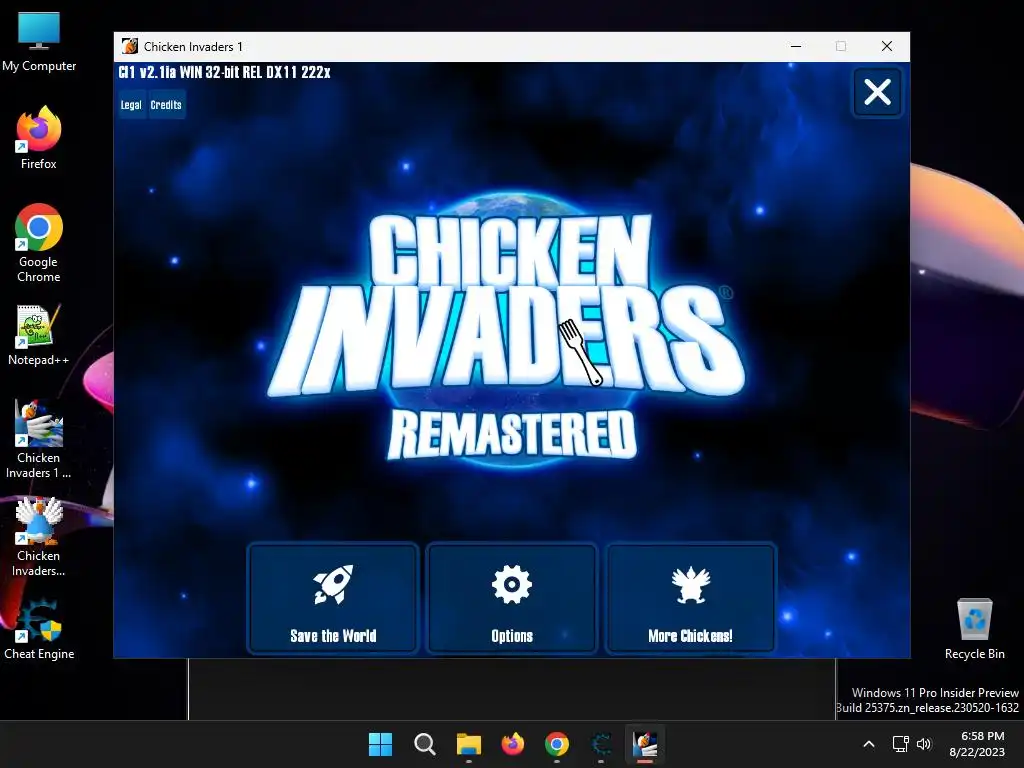Switch to Cheat Engine in the taskbar
The width and height of the screenshot is (1024, 768).
click(601, 744)
